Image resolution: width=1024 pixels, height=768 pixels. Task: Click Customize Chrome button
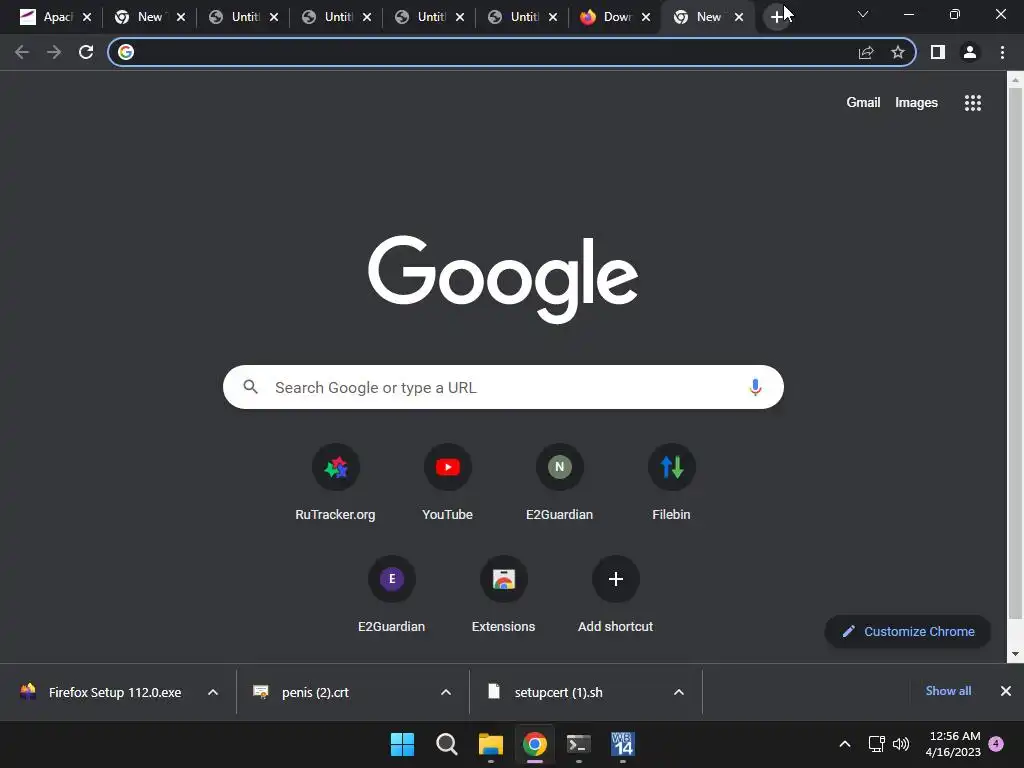[908, 632]
